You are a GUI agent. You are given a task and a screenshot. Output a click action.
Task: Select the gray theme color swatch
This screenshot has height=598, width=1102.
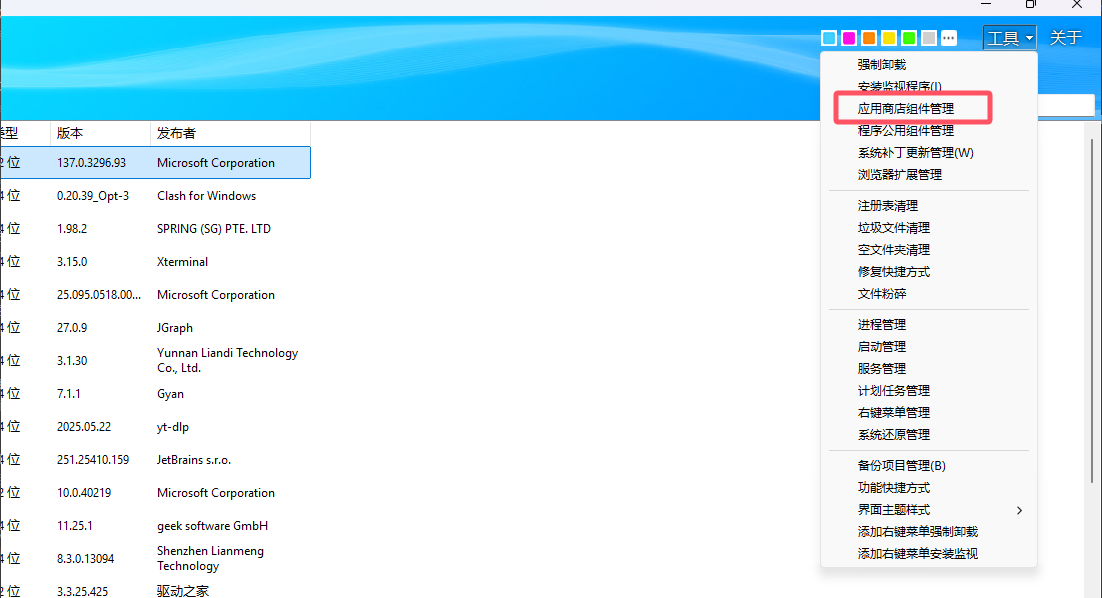click(x=929, y=38)
